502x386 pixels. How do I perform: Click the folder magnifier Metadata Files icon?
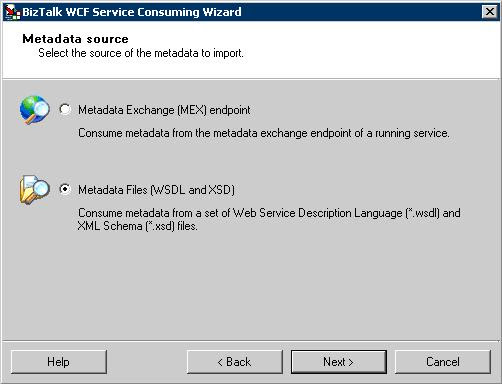coord(34,189)
